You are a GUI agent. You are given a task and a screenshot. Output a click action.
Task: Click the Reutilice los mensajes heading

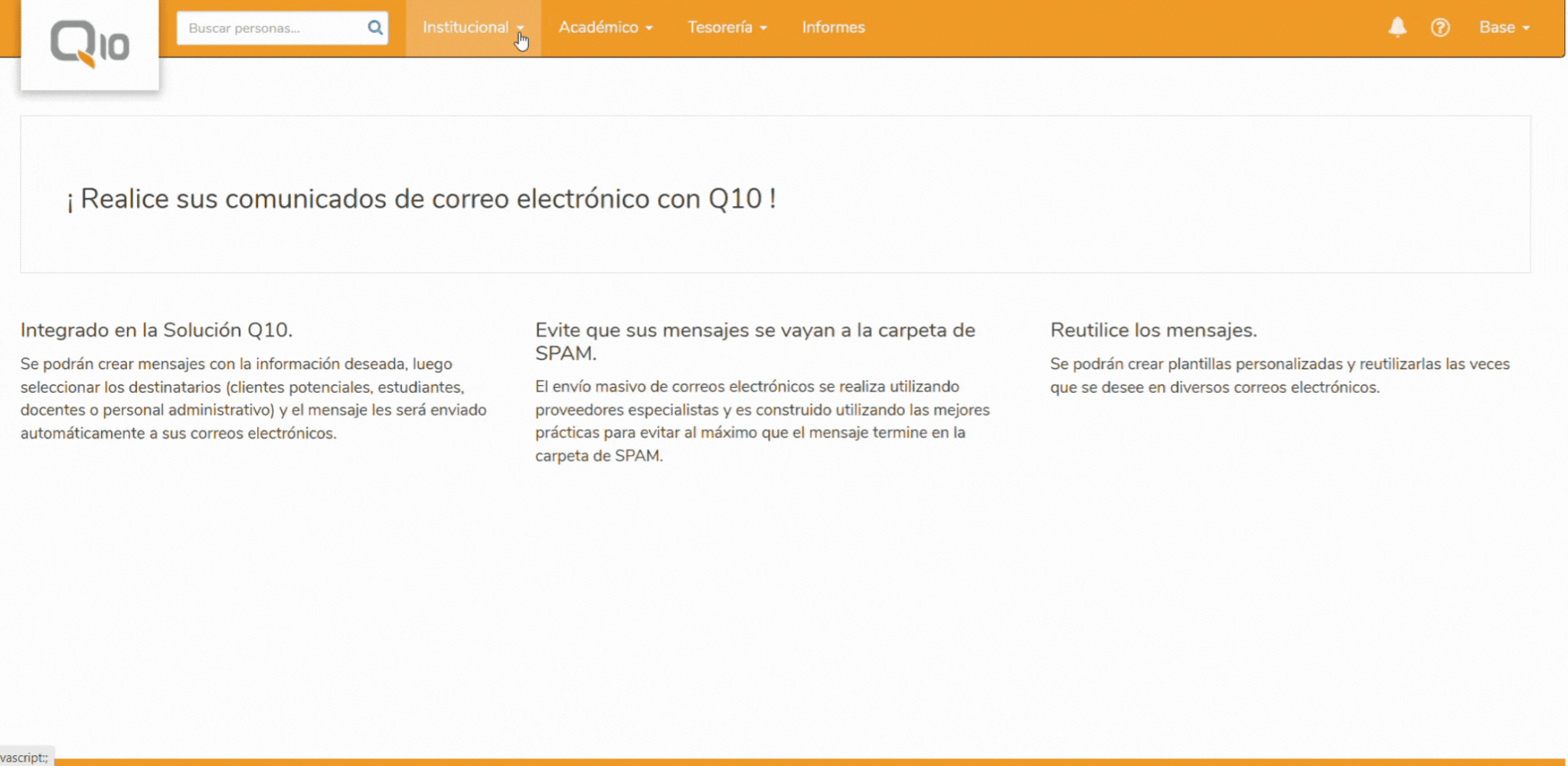coord(1155,330)
